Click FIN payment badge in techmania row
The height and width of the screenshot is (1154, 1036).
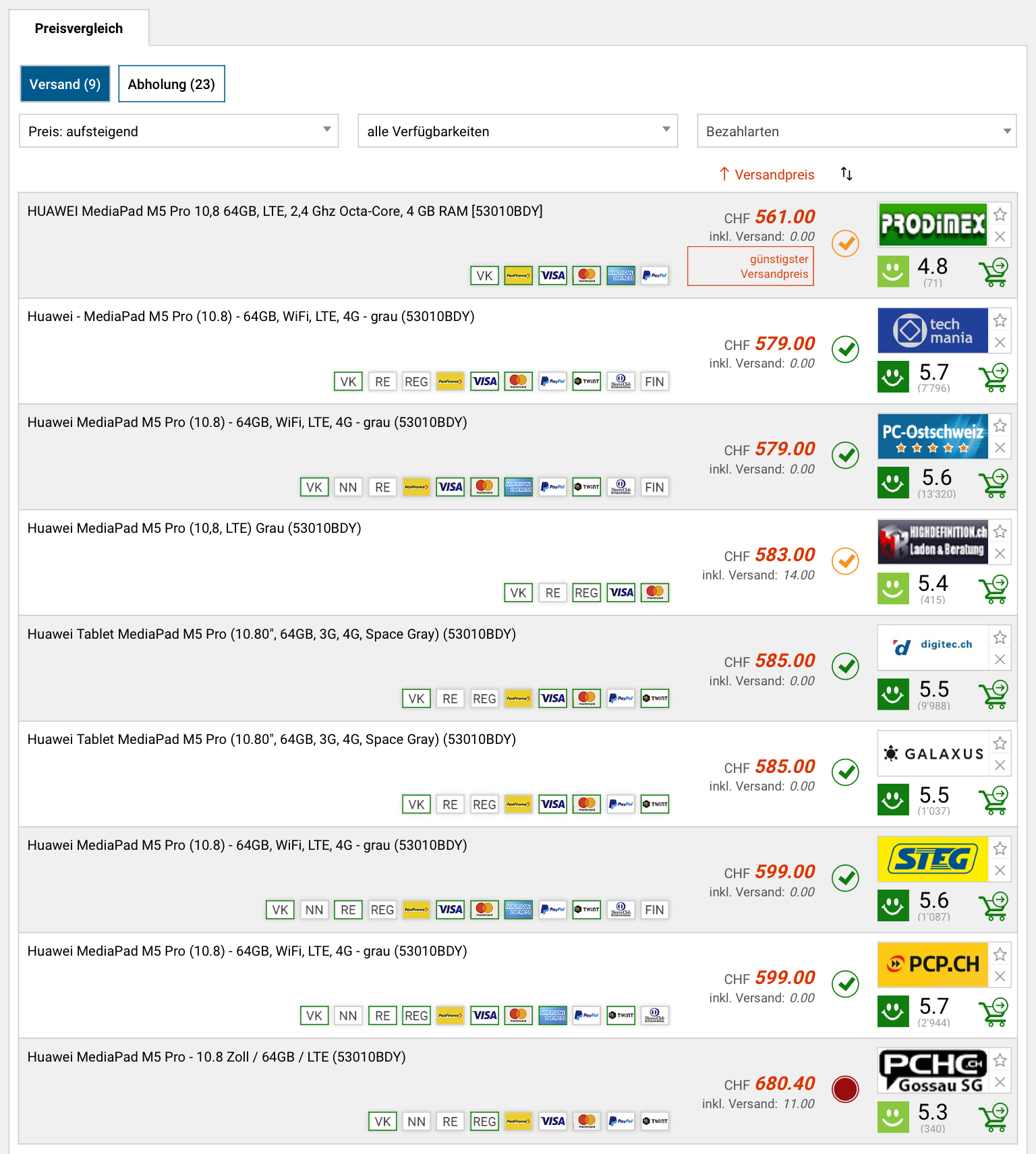click(x=654, y=381)
